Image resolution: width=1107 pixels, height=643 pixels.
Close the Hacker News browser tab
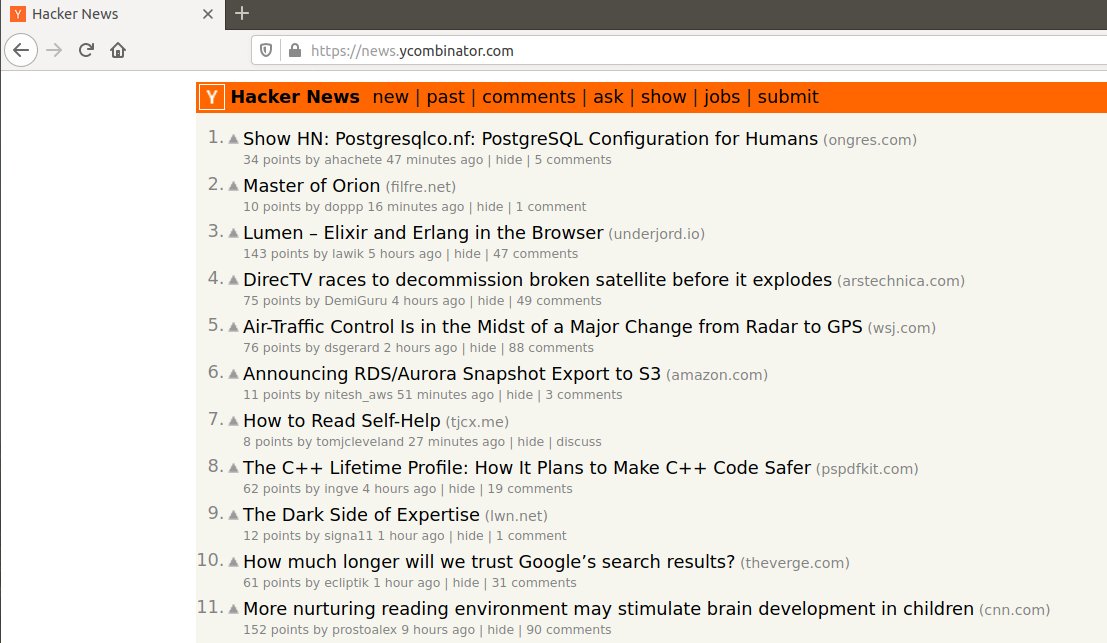(x=208, y=14)
